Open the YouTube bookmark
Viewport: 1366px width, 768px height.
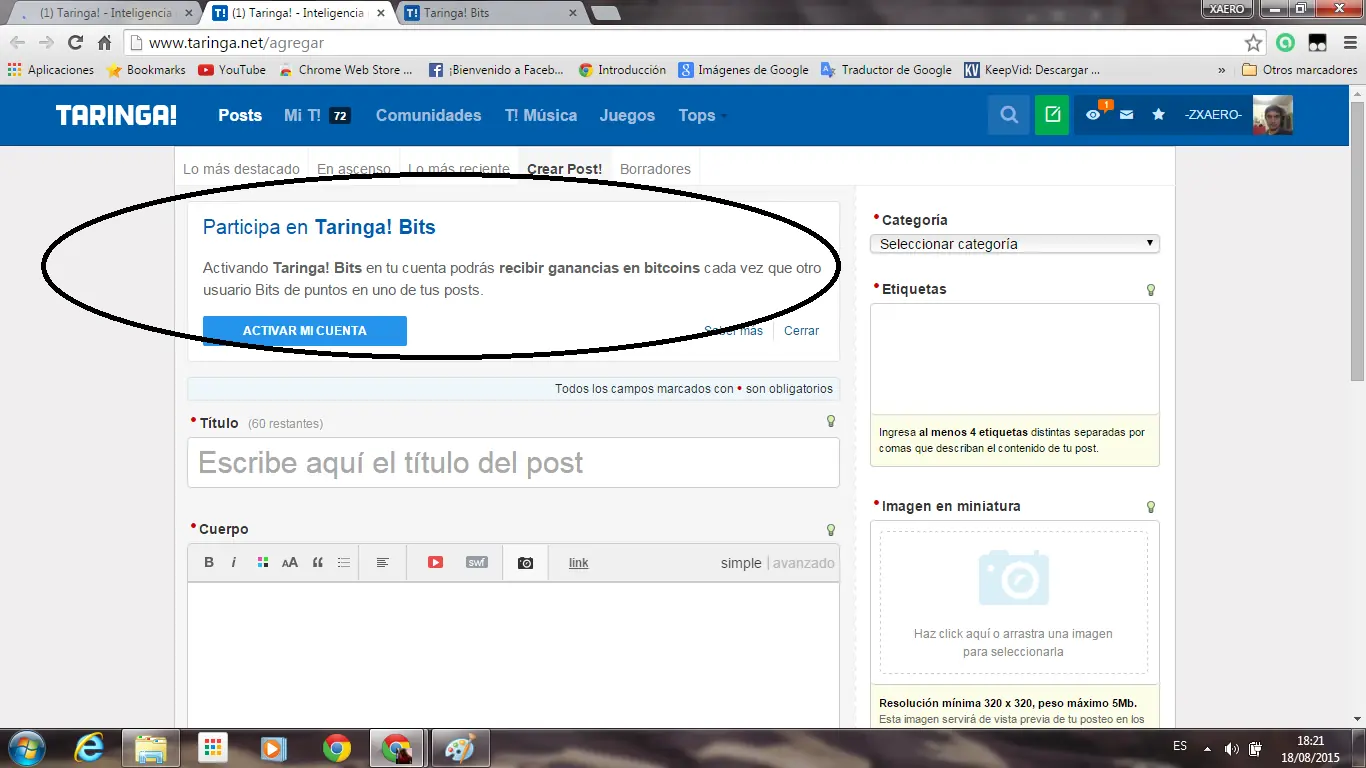[x=232, y=70]
